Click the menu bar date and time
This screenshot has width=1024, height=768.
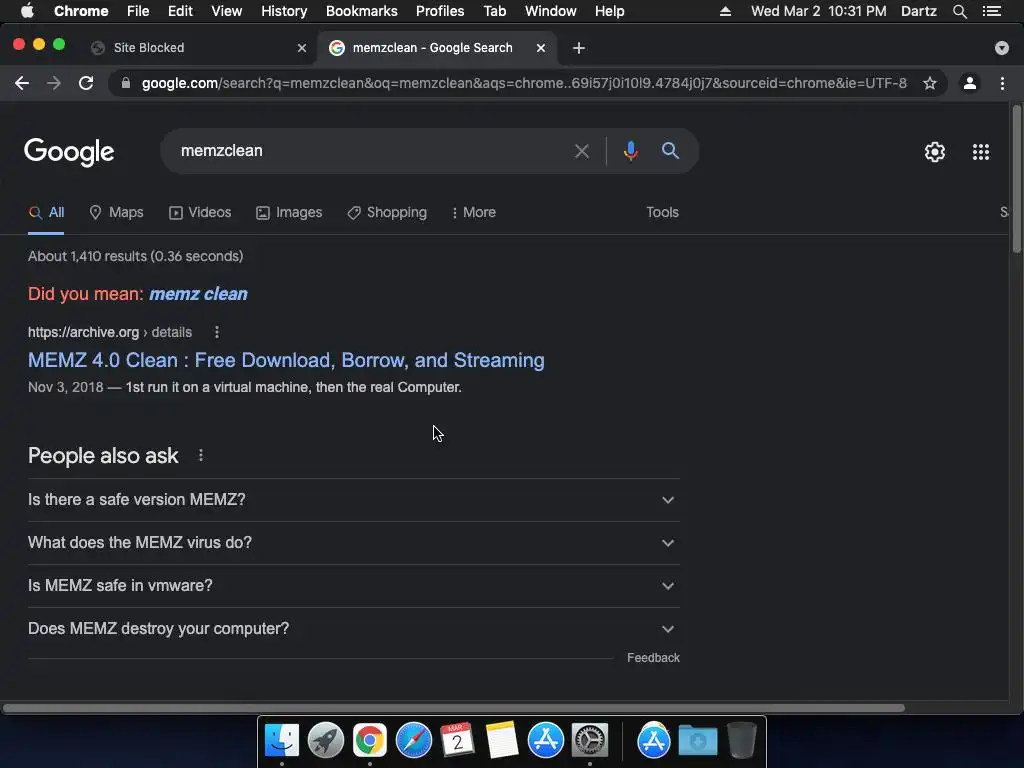[818, 11]
